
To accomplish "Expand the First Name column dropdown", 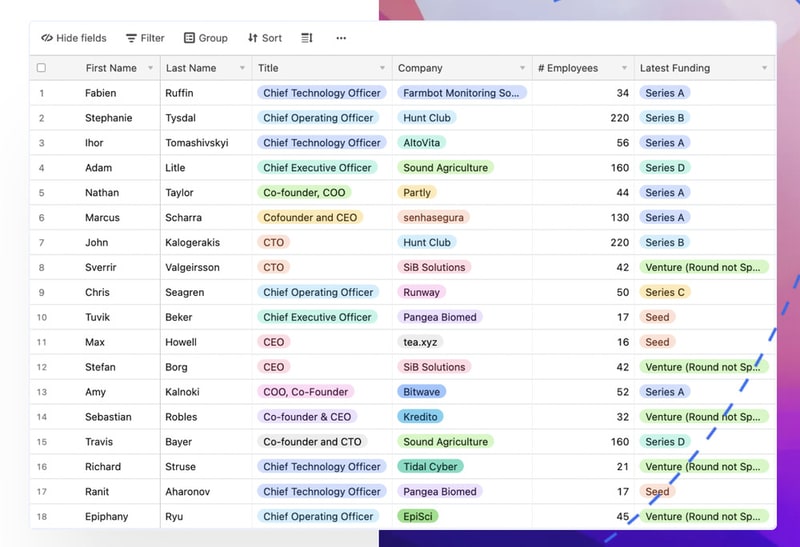I will [150, 68].
